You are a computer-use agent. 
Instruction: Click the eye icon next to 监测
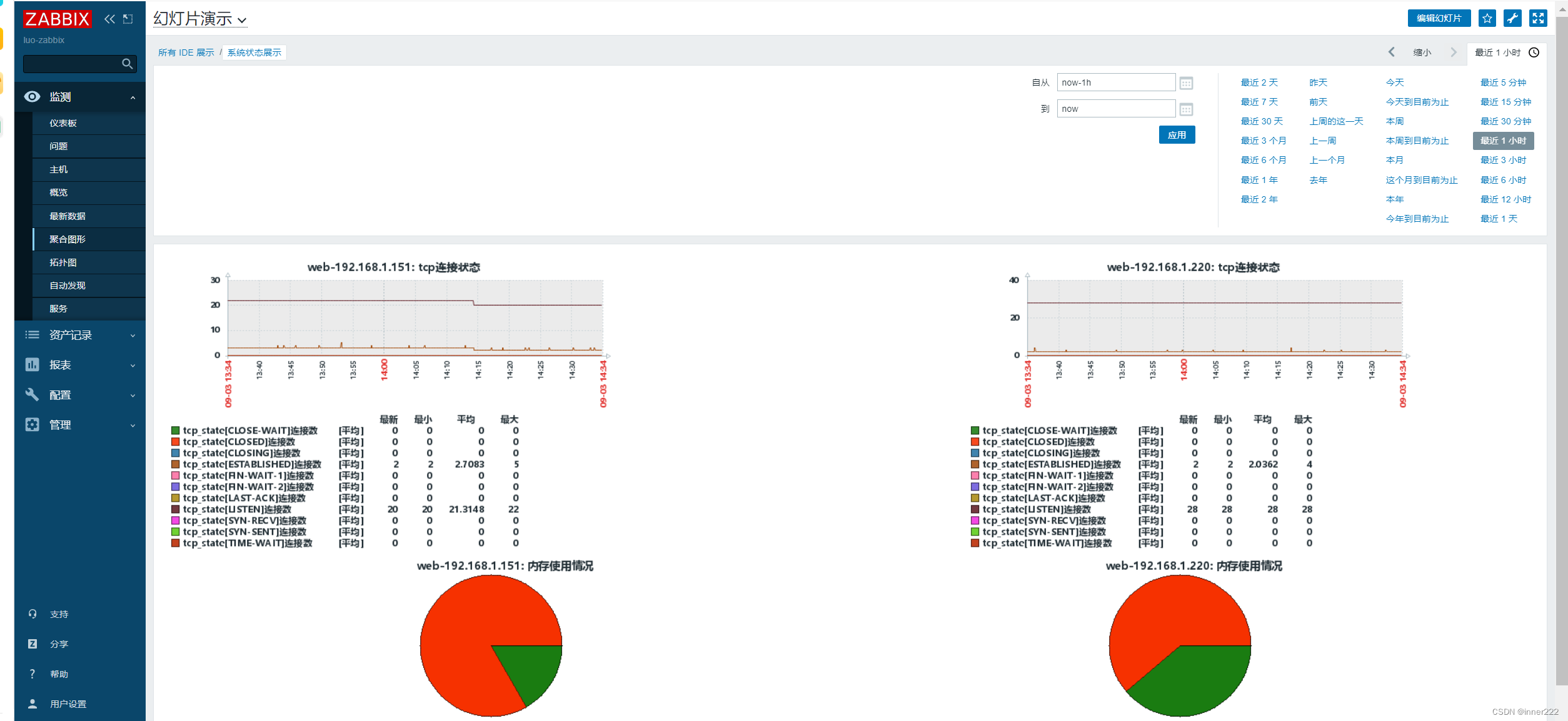(x=32, y=96)
